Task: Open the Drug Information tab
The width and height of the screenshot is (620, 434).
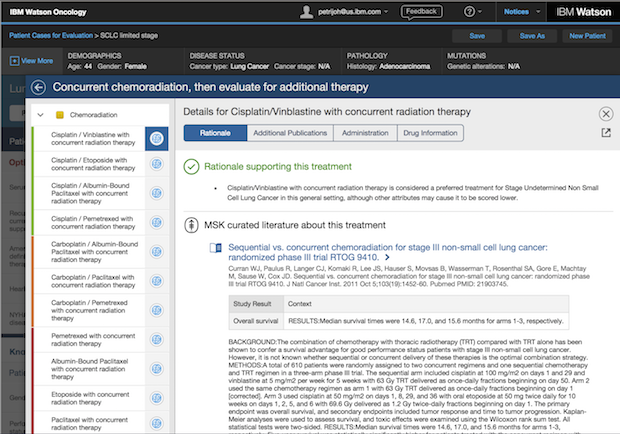Action: coord(430,133)
